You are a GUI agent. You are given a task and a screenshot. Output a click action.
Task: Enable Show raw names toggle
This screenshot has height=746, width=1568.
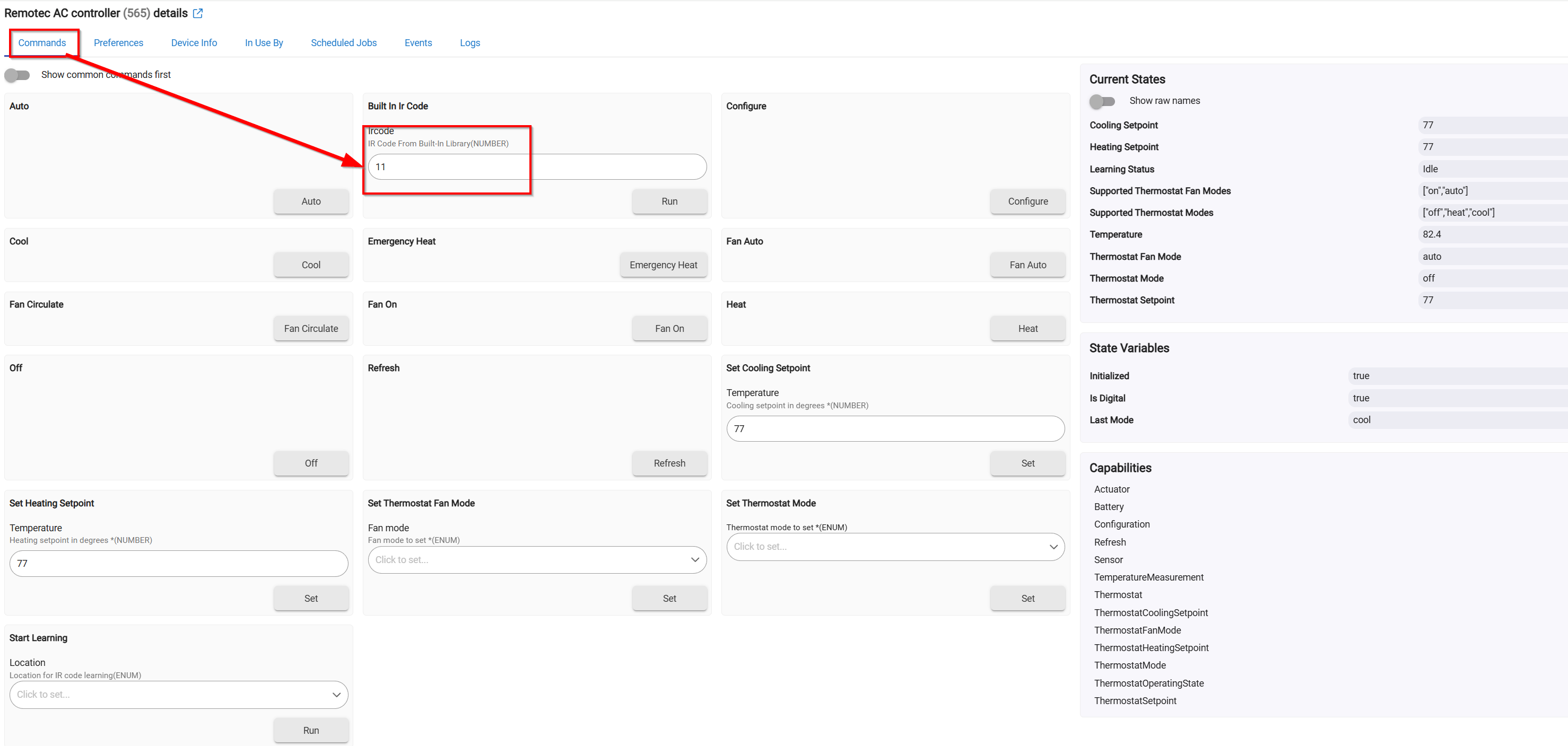pyautogui.click(x=1102, y=101)
